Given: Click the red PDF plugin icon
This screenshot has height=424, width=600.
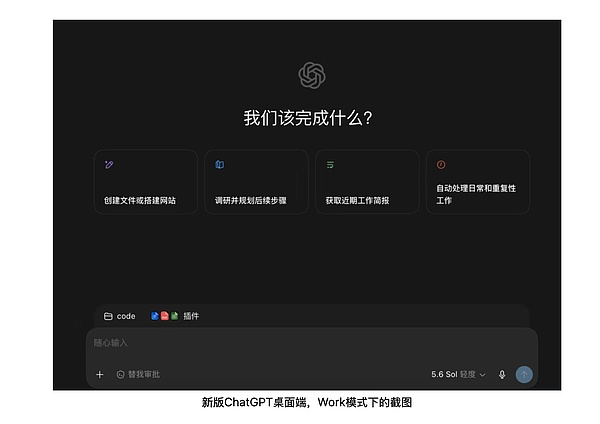Looking at the screenshot, I should coord(165,316).
